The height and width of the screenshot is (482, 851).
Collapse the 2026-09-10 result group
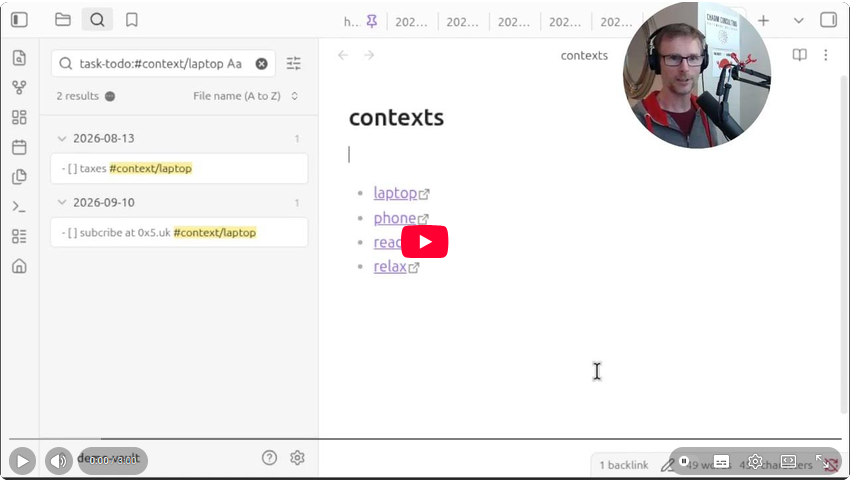(62, 202)
